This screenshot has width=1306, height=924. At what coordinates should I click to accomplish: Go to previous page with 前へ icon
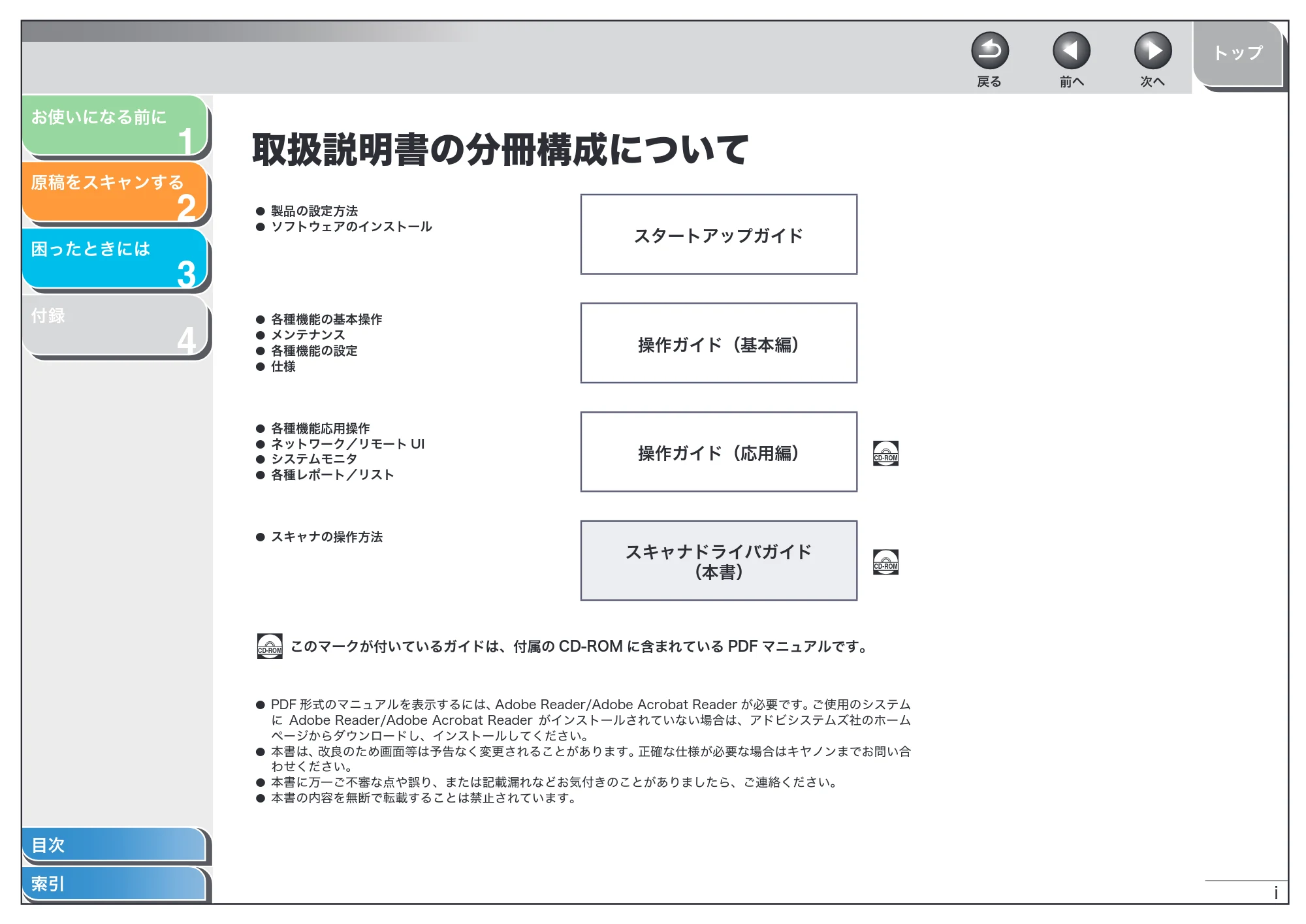[x=1071, y=51]
